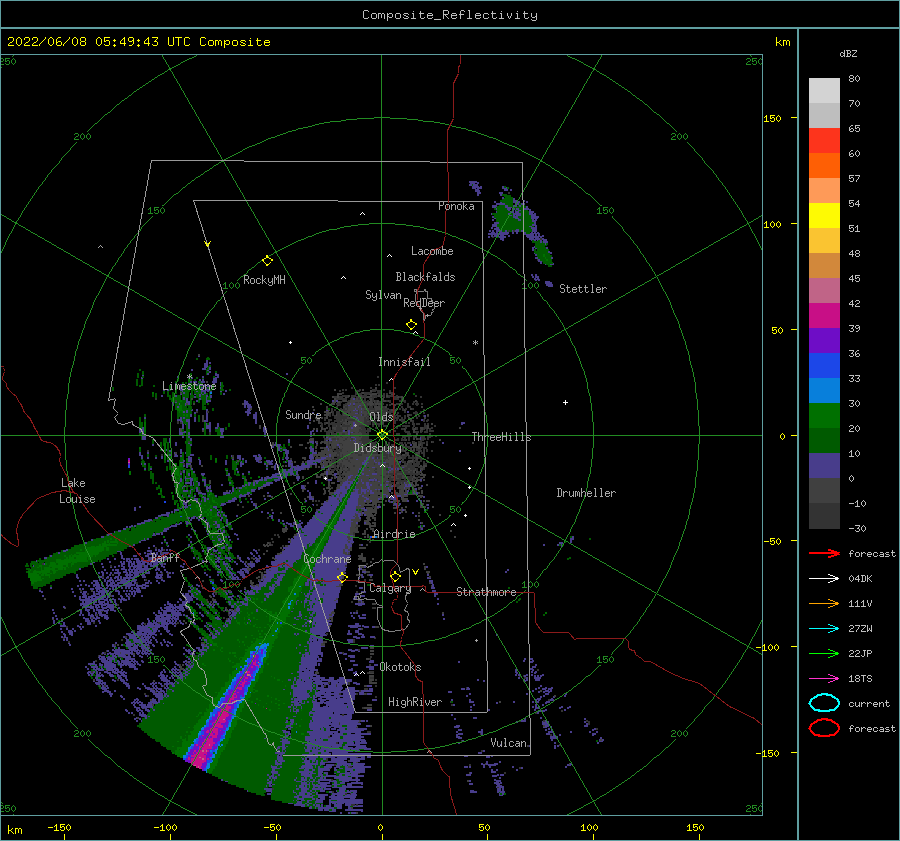Click the Stettler city label

[583, 289]
